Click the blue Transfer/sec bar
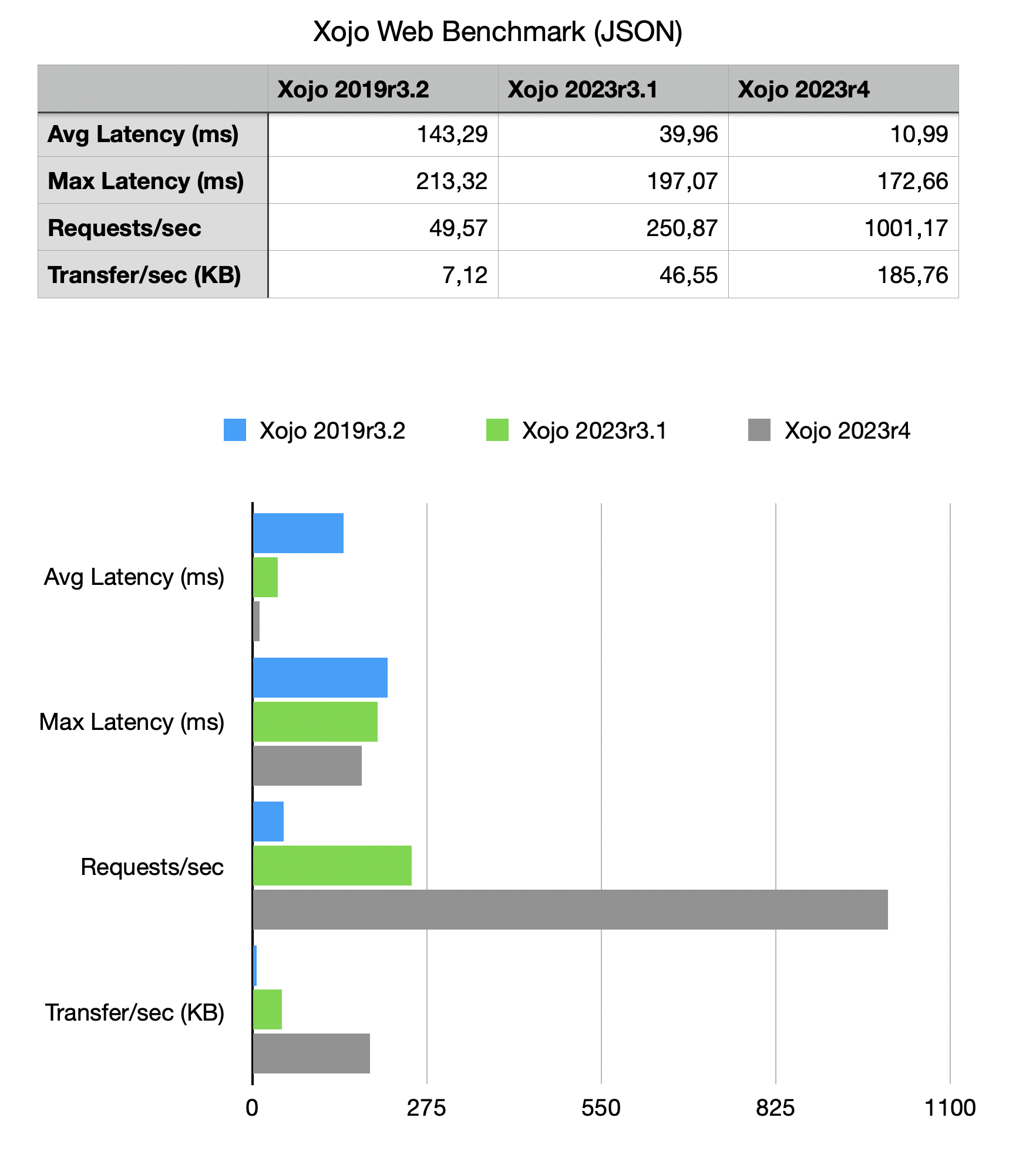Screen dimensions: 1036x1158 pos(255,966)
